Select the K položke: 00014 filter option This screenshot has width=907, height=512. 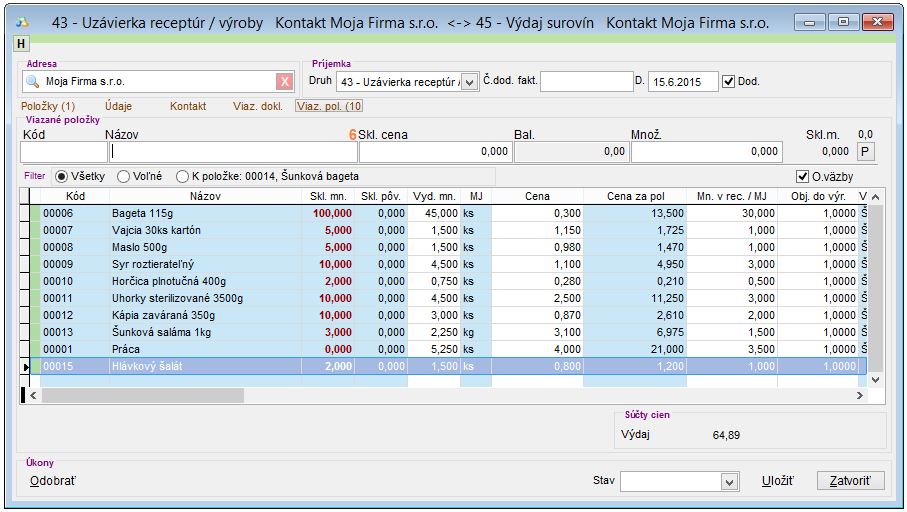tap(183, 177)
